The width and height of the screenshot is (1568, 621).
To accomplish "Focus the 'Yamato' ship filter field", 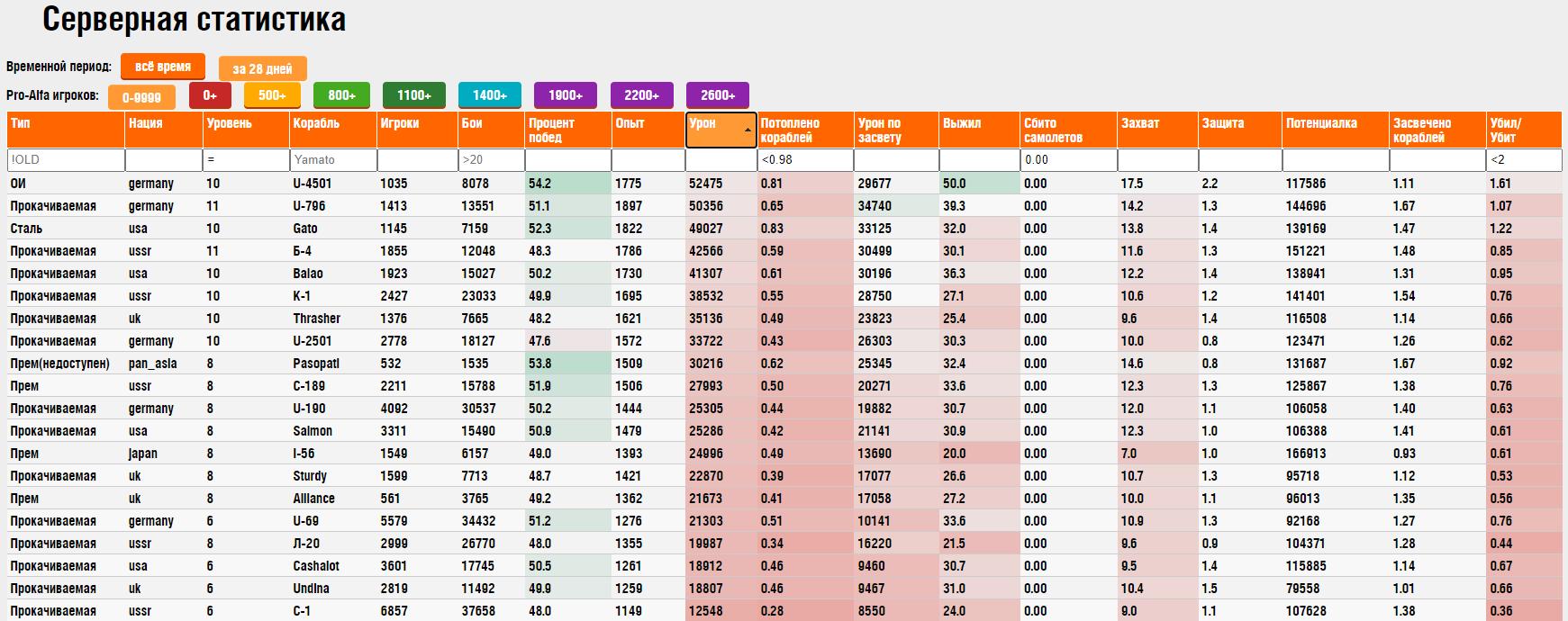I will (333, 159).
